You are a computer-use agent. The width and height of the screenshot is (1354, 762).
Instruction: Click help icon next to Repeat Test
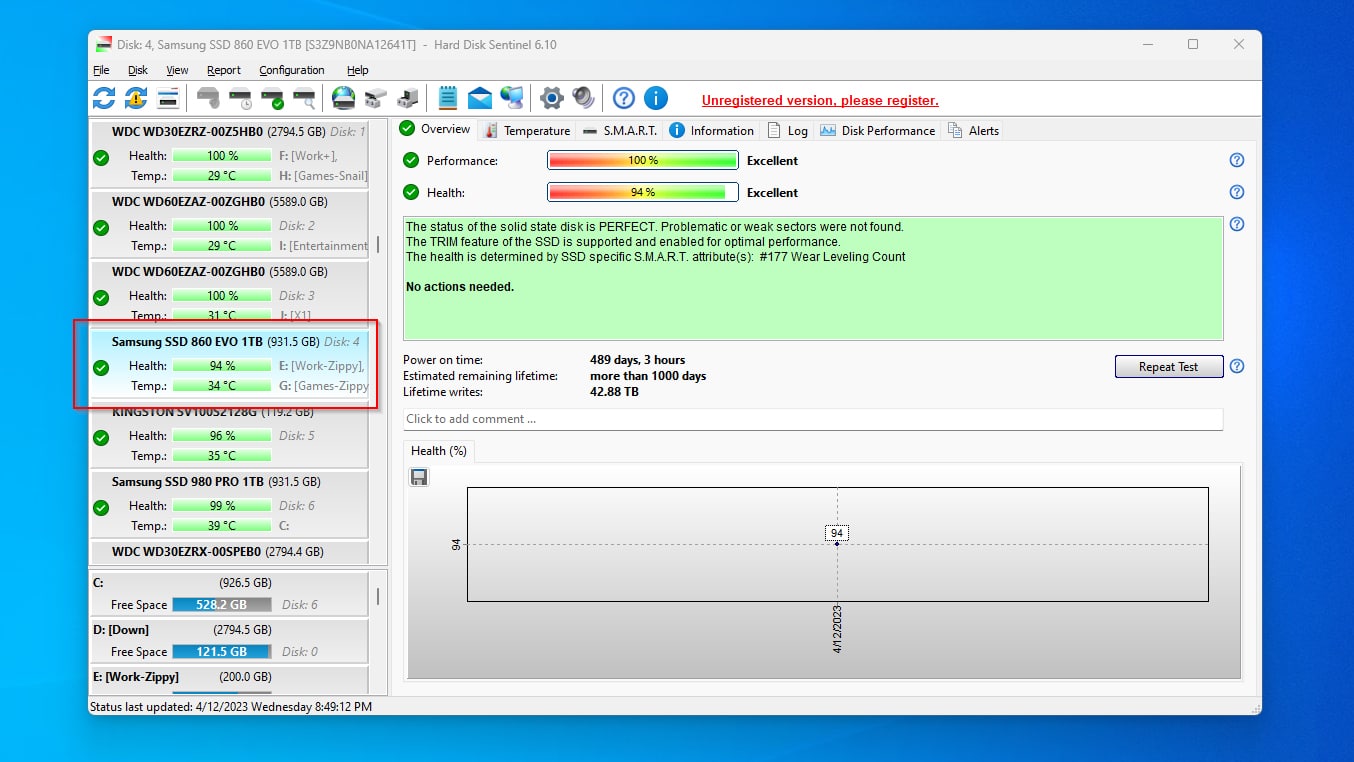click(x=1237, y=366)
